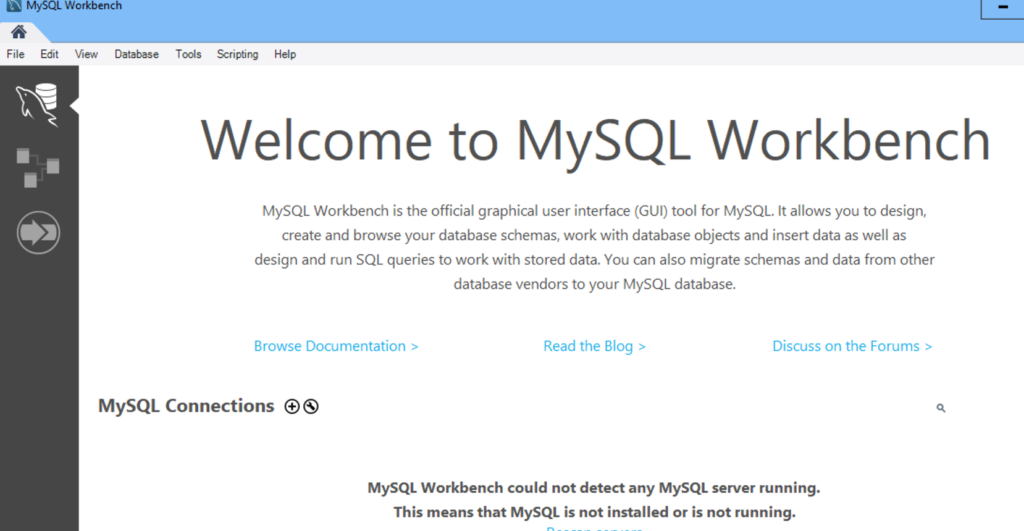The image size is (1024, 531).
Task: Click 'This means that MySQL is not installed' text
Action: [x=594, y=512]
